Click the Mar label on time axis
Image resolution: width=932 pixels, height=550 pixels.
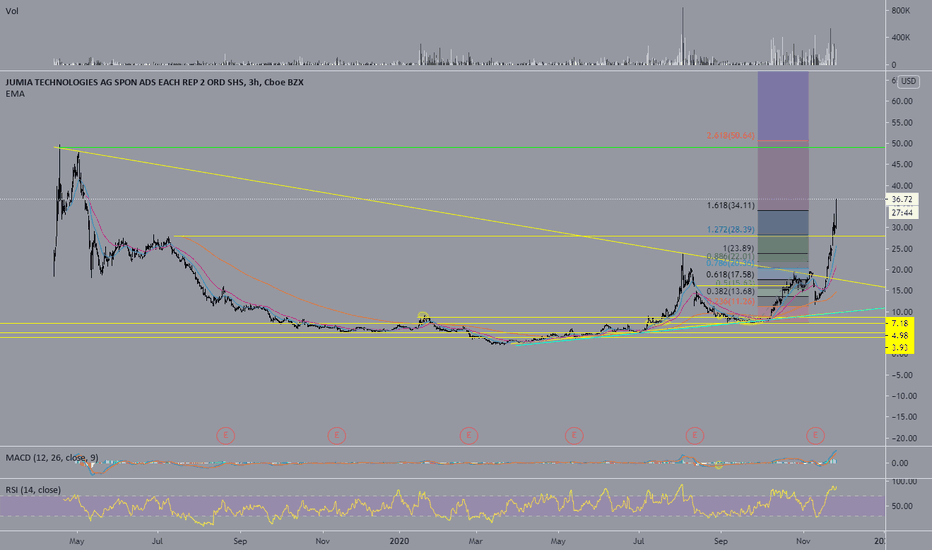(475, 541)
